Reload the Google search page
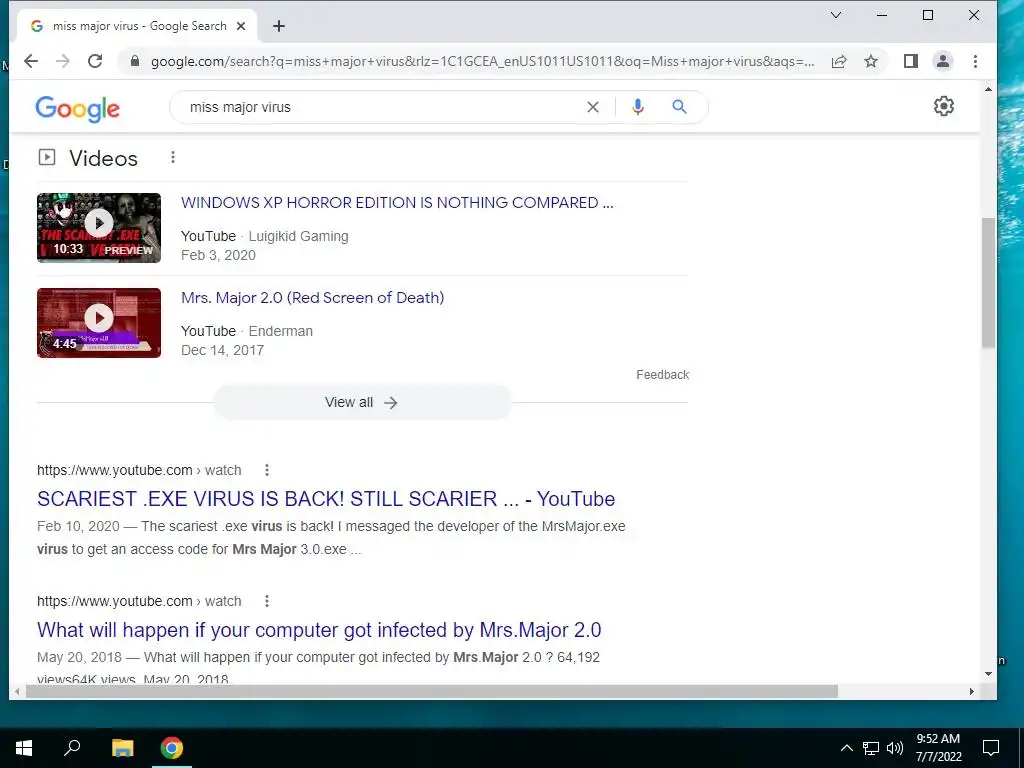Viewport: 1024px width, 768px height. pyautogui.click(x=95, y=61)
